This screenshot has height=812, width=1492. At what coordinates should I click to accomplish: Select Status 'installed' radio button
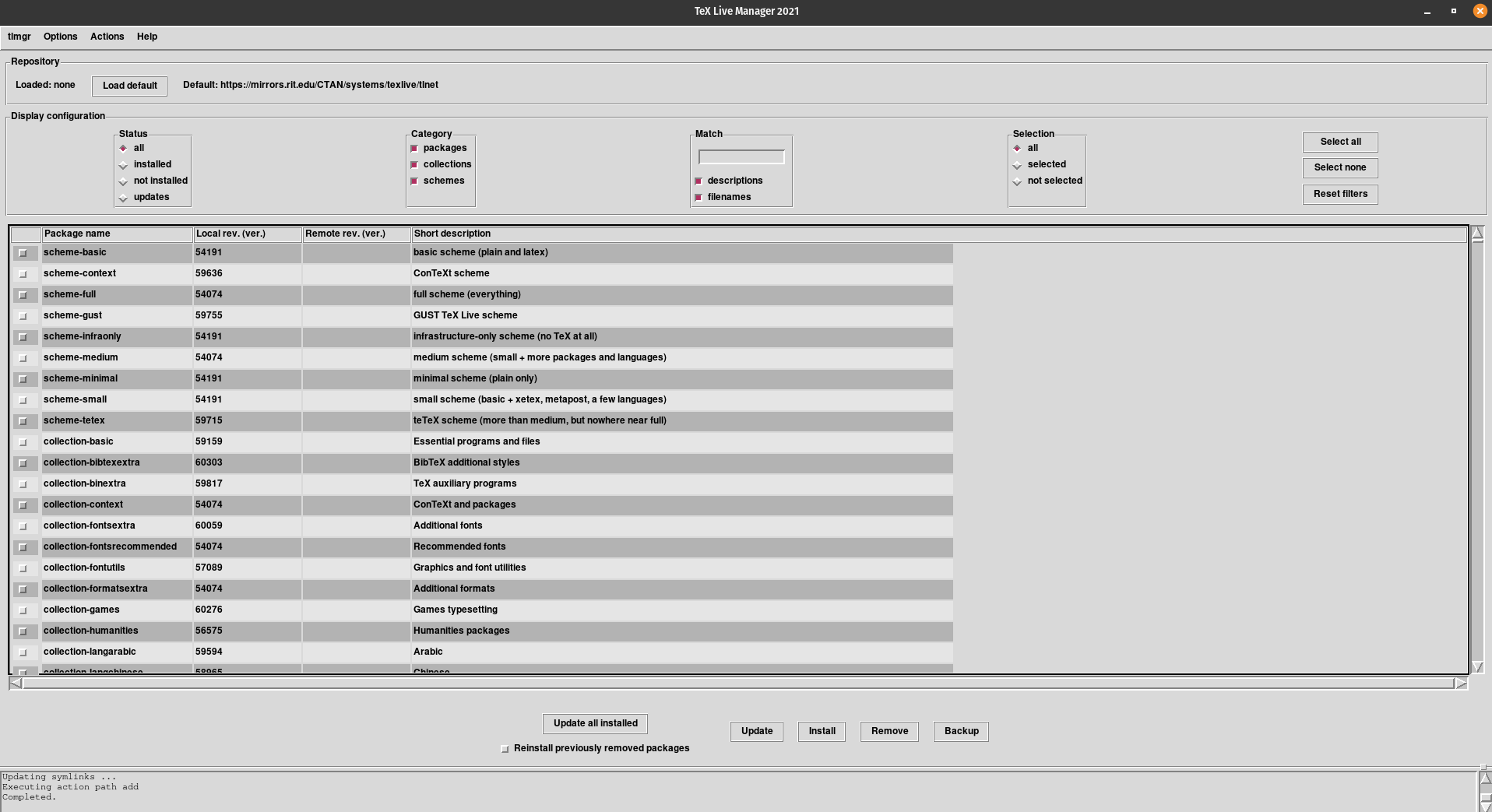coord(123,164)
